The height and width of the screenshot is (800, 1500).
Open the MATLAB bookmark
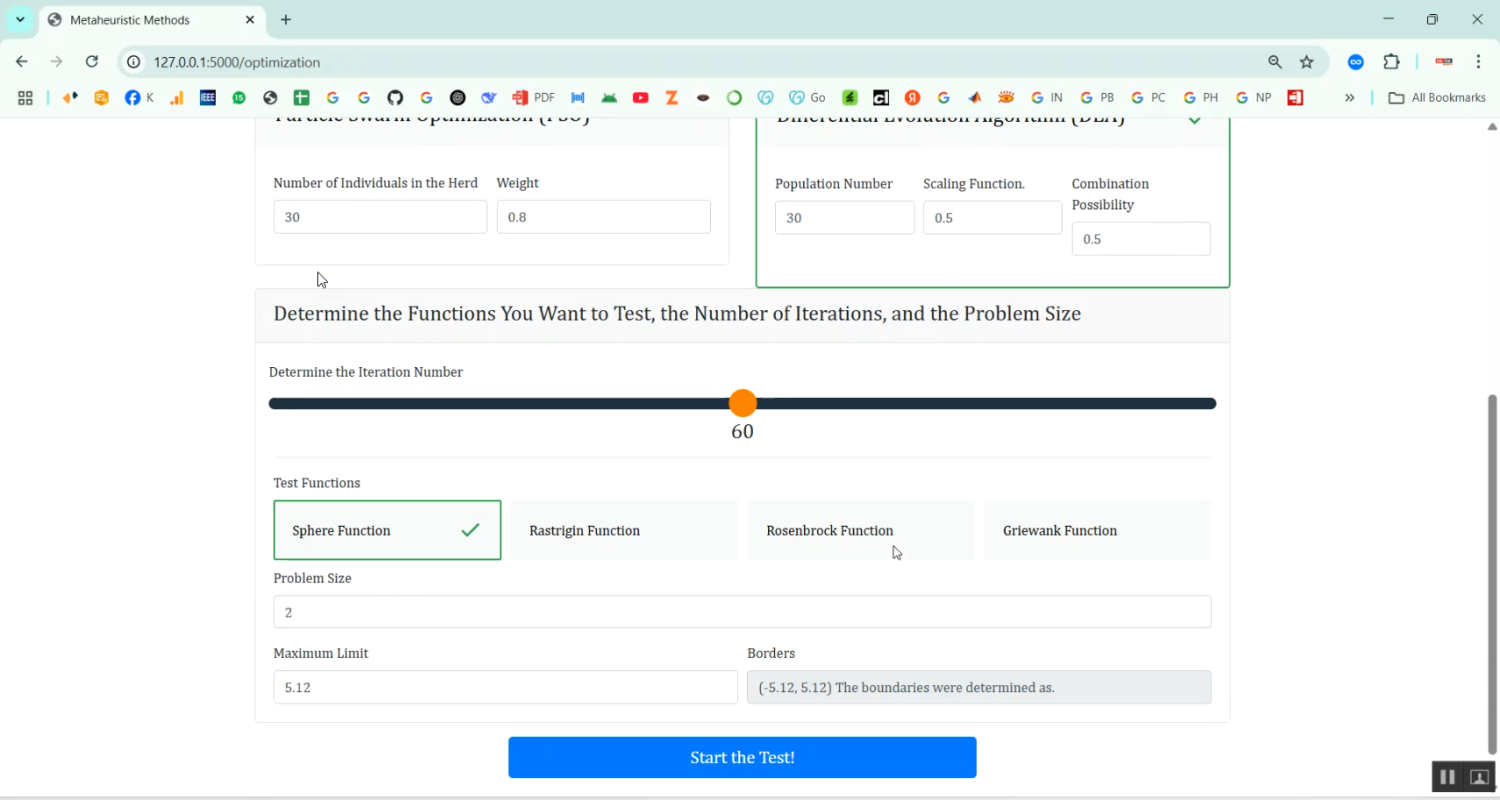point(975,98)
